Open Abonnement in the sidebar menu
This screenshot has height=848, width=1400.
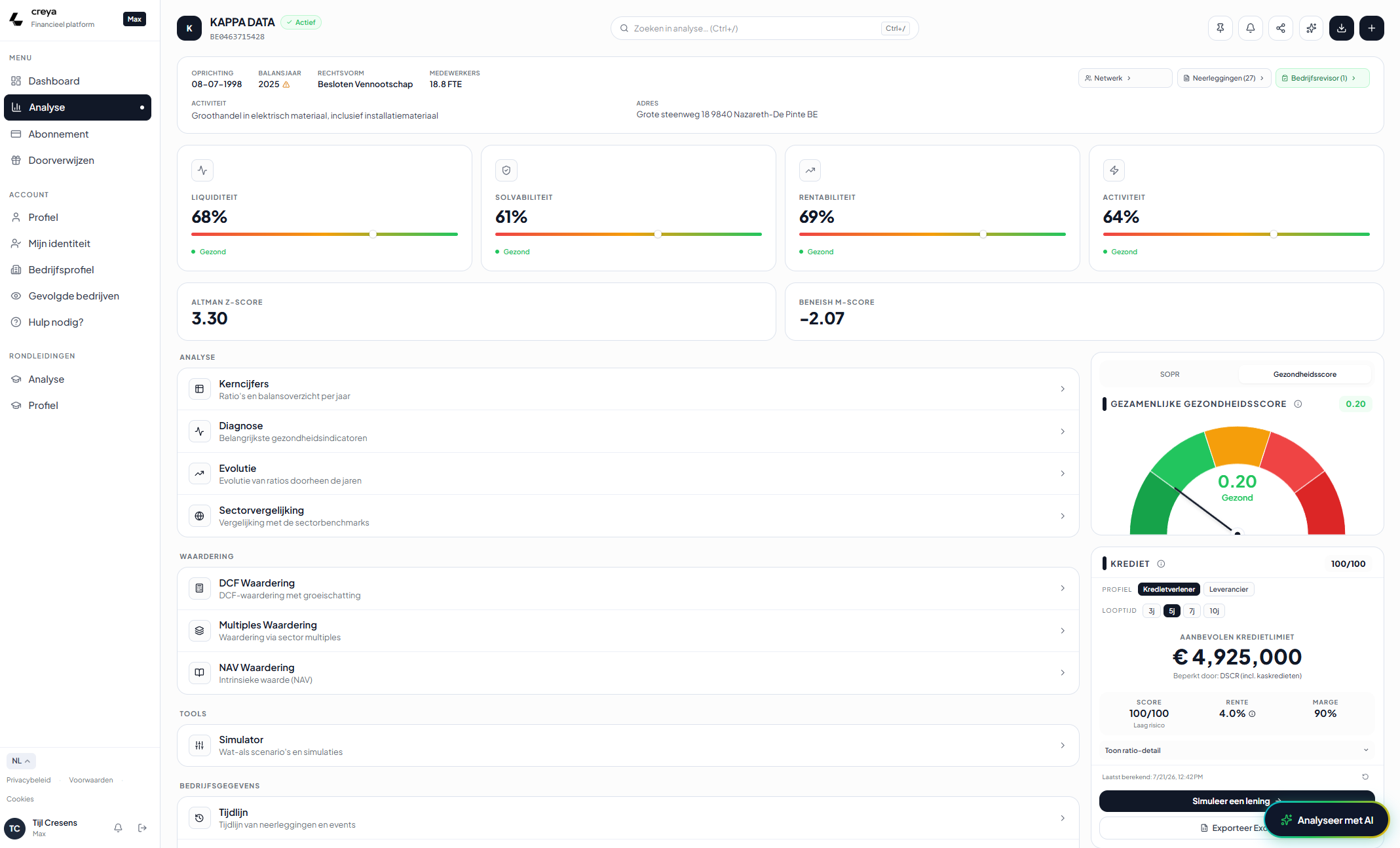(77, 134)
